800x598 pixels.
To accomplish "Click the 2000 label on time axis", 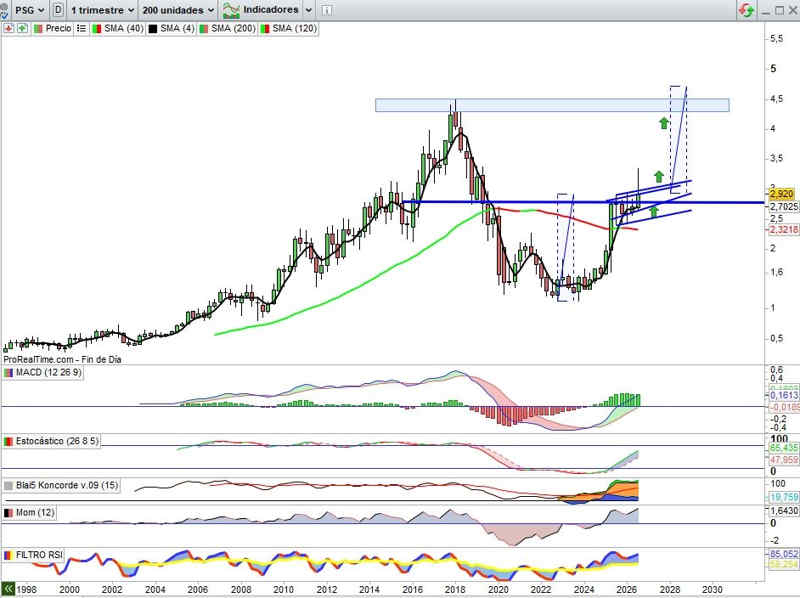I will (x=69, y=590).
